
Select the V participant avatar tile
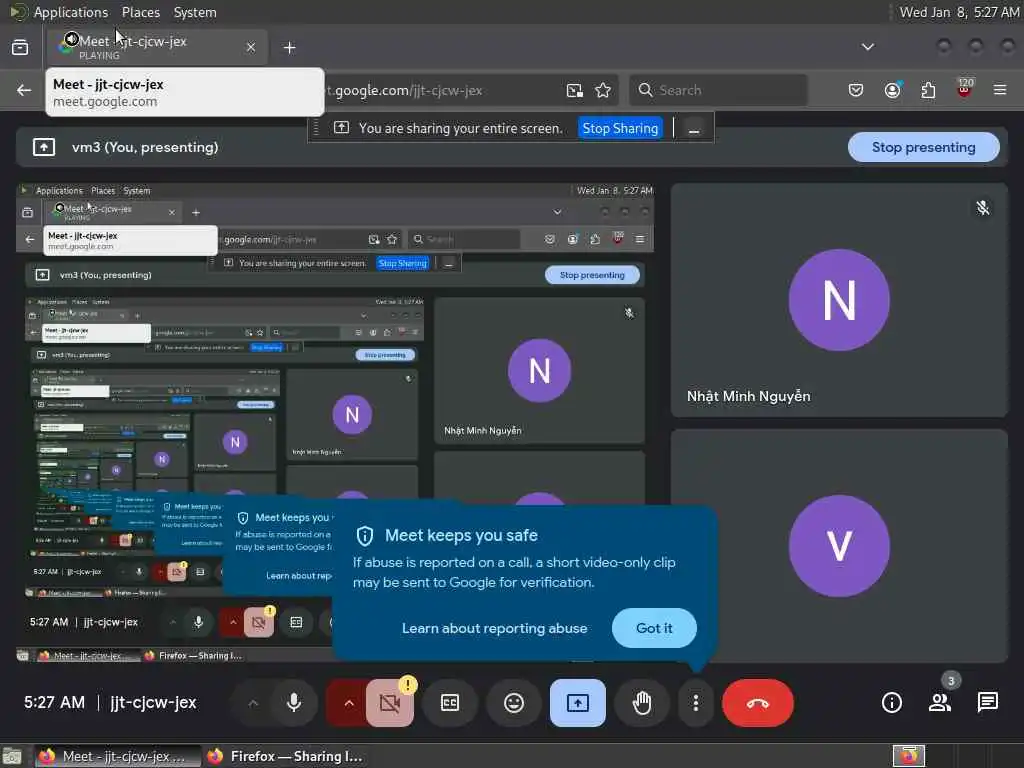[839, 546]
